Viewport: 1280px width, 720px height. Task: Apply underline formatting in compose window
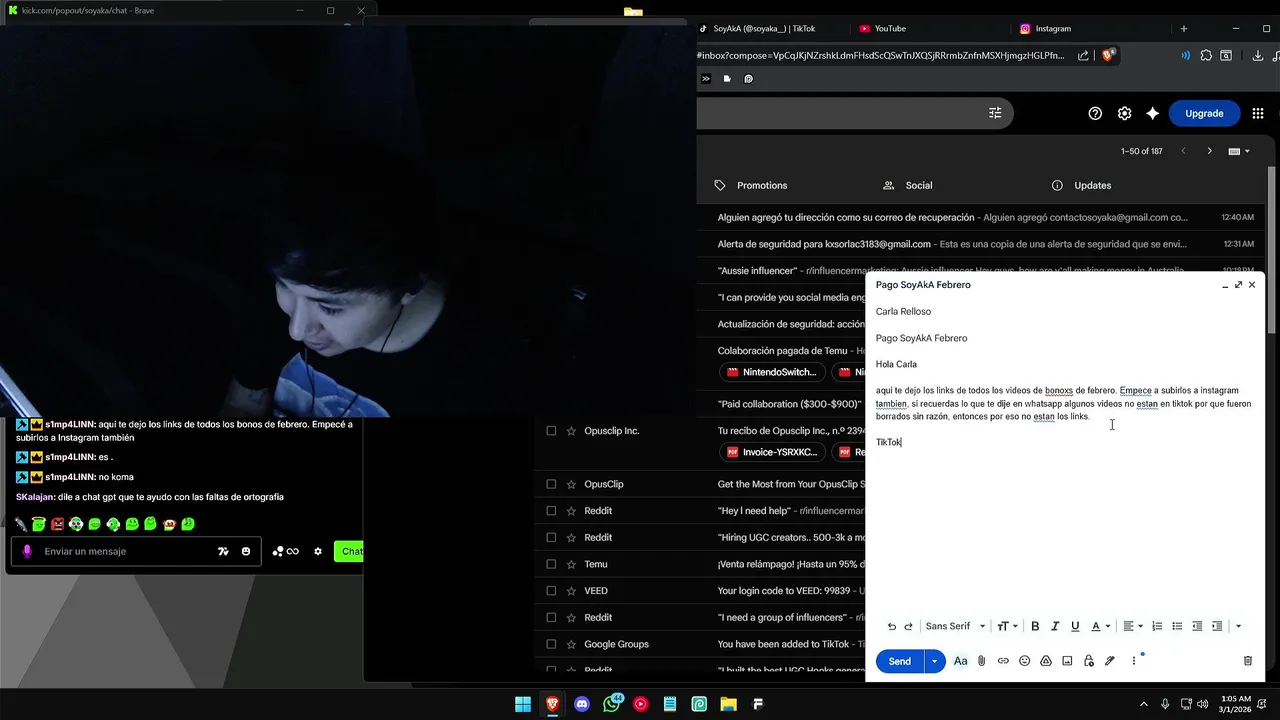tap(1075, 627)
